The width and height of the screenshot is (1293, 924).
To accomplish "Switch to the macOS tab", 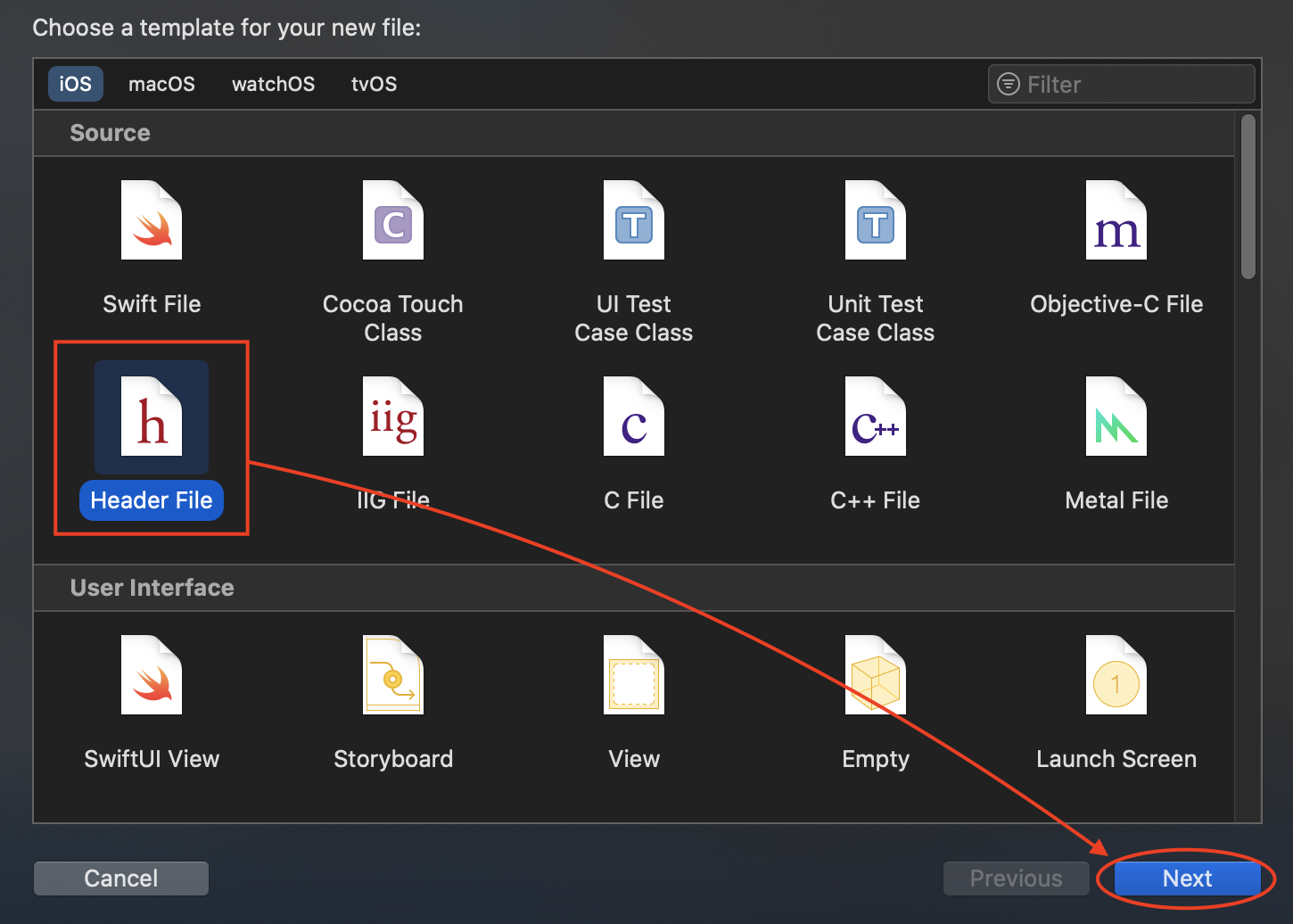I will point(161,84).
